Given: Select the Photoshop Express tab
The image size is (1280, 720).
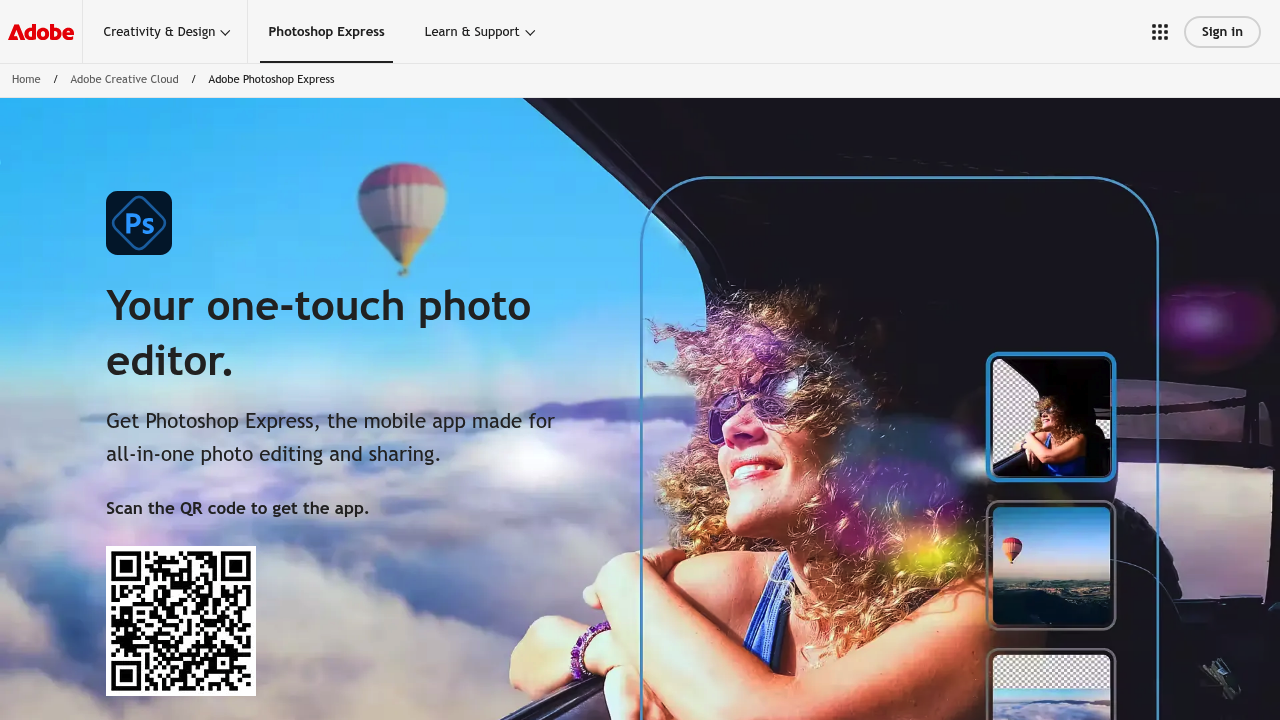Looking at the screenshot, I should (x=326, y=32).
